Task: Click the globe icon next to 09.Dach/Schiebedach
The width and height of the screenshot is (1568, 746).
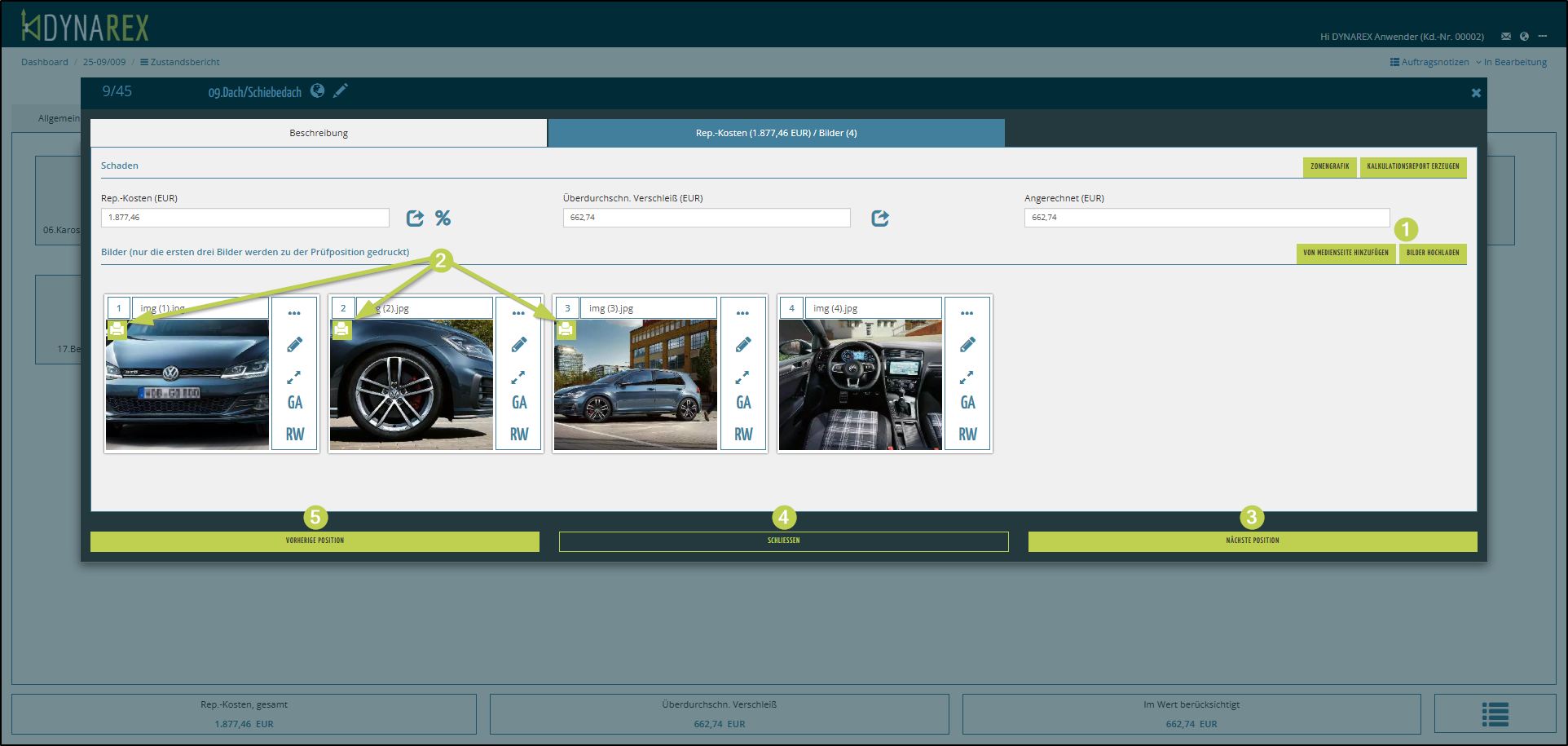Action: tap(317, 90)
